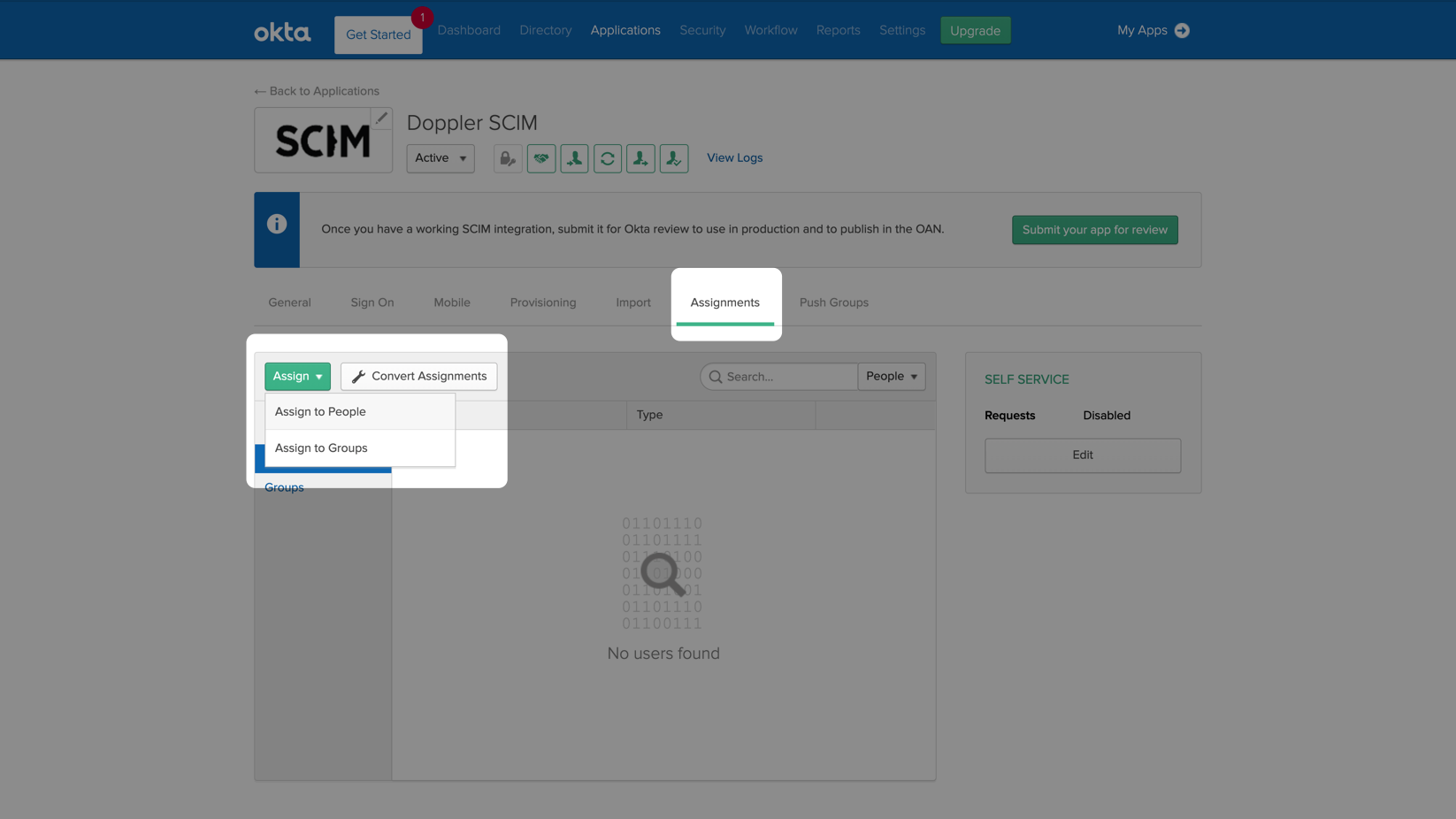Viewport: 1456px width, 819px height.
Task: Open the Applications menu
Action: click(x=625, y=30)
